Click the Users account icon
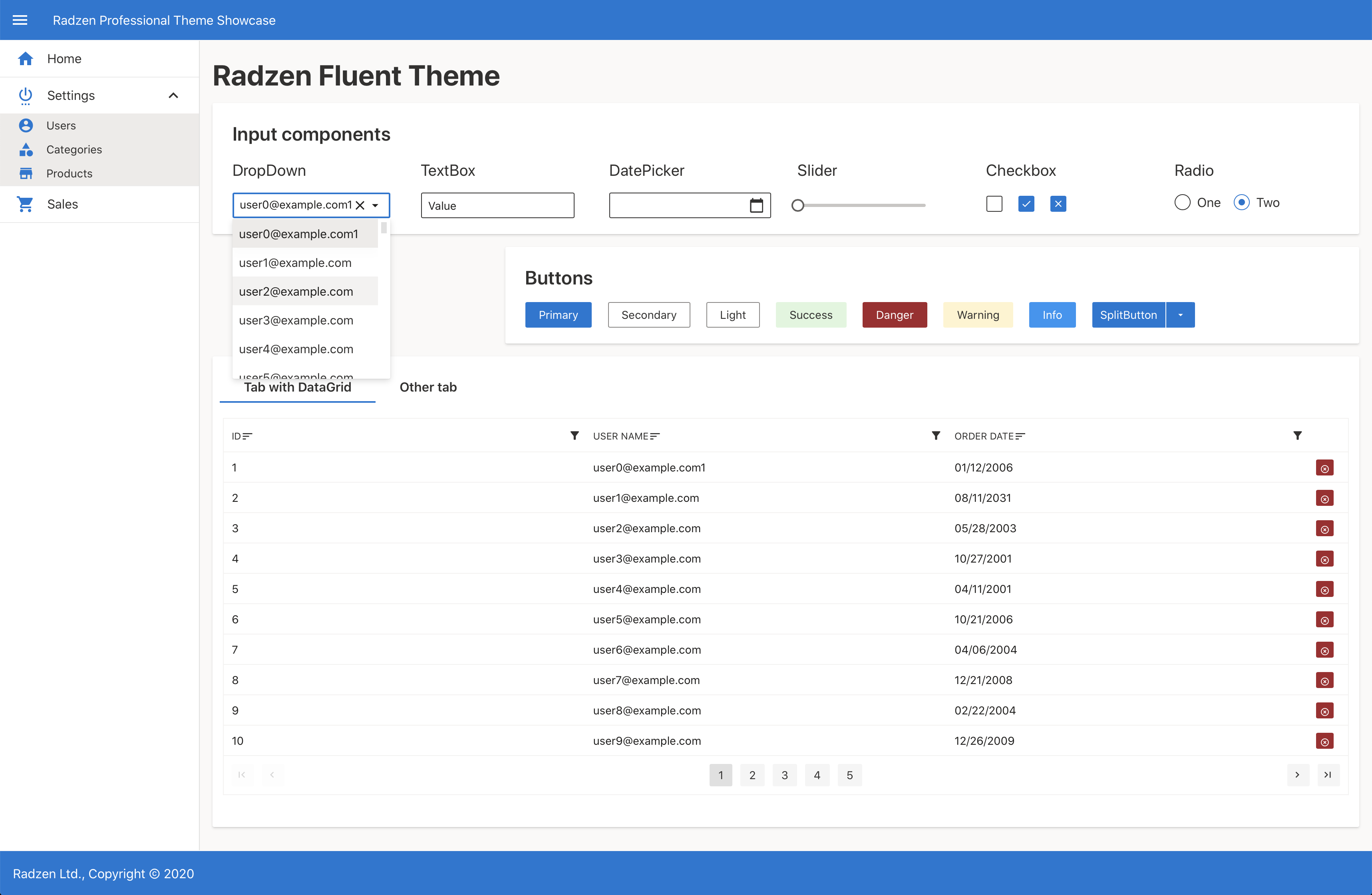Image resolution: width=1372 pixels, height=895 pixels. pyautogui.click(x=26, y=125)
